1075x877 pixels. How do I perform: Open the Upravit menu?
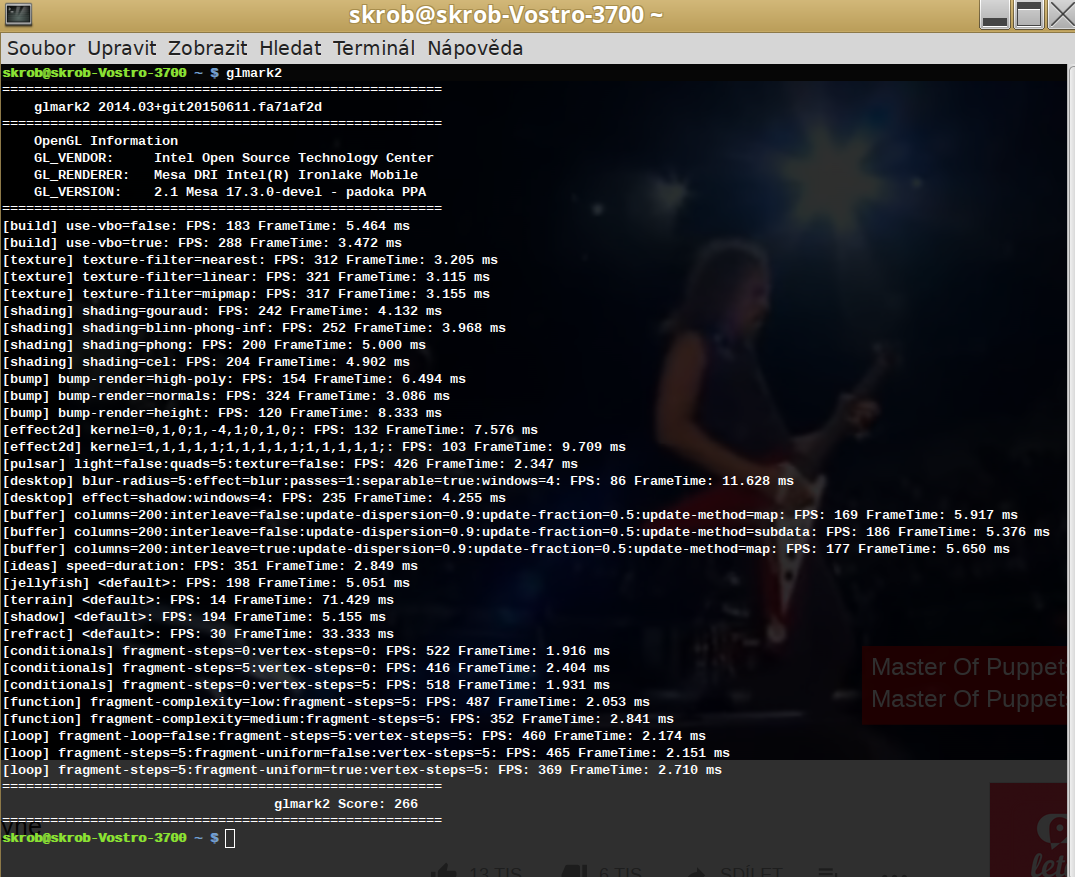[121, 48]
